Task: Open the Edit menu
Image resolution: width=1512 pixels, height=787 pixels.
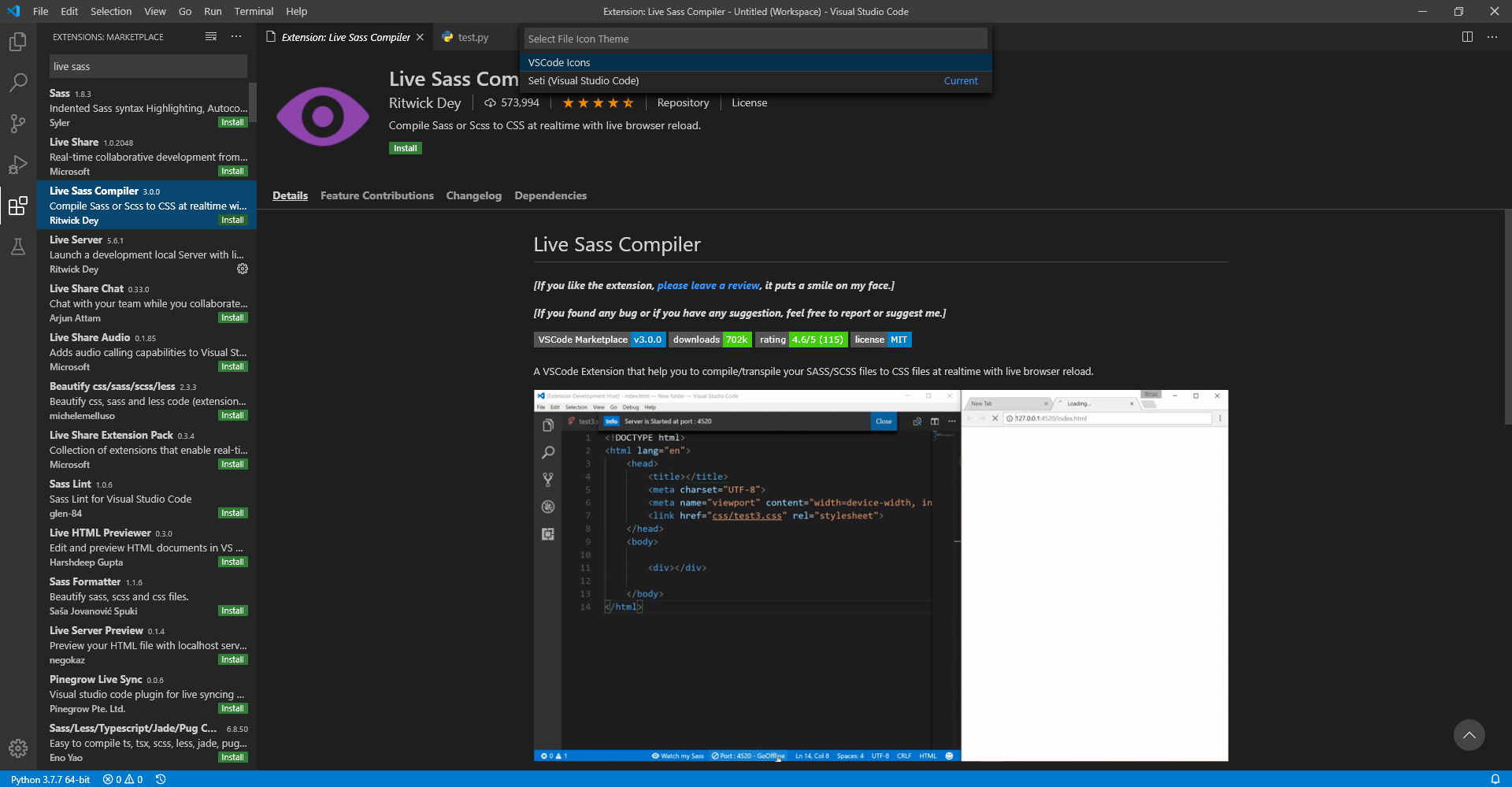Action: (69, 11)
